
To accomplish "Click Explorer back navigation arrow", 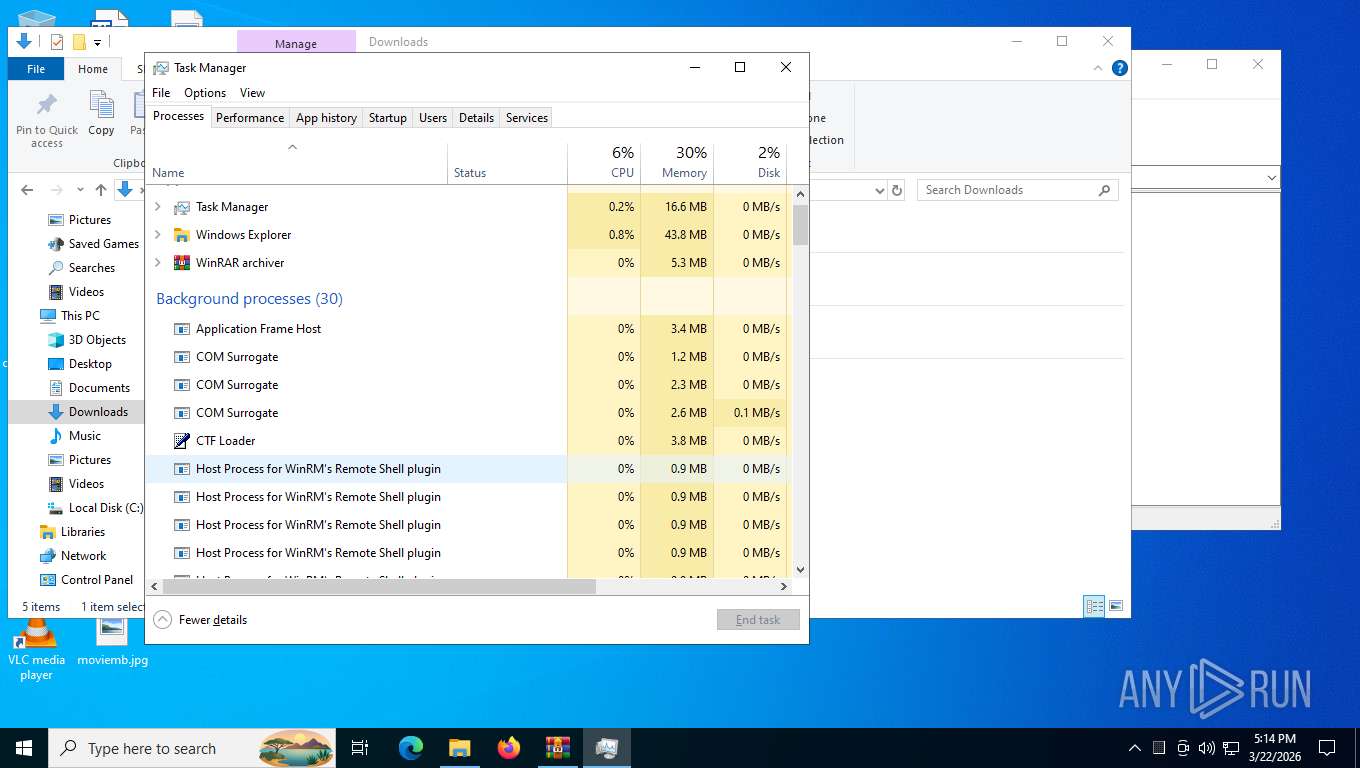I will pyautogui.click(x=27, y=190).
